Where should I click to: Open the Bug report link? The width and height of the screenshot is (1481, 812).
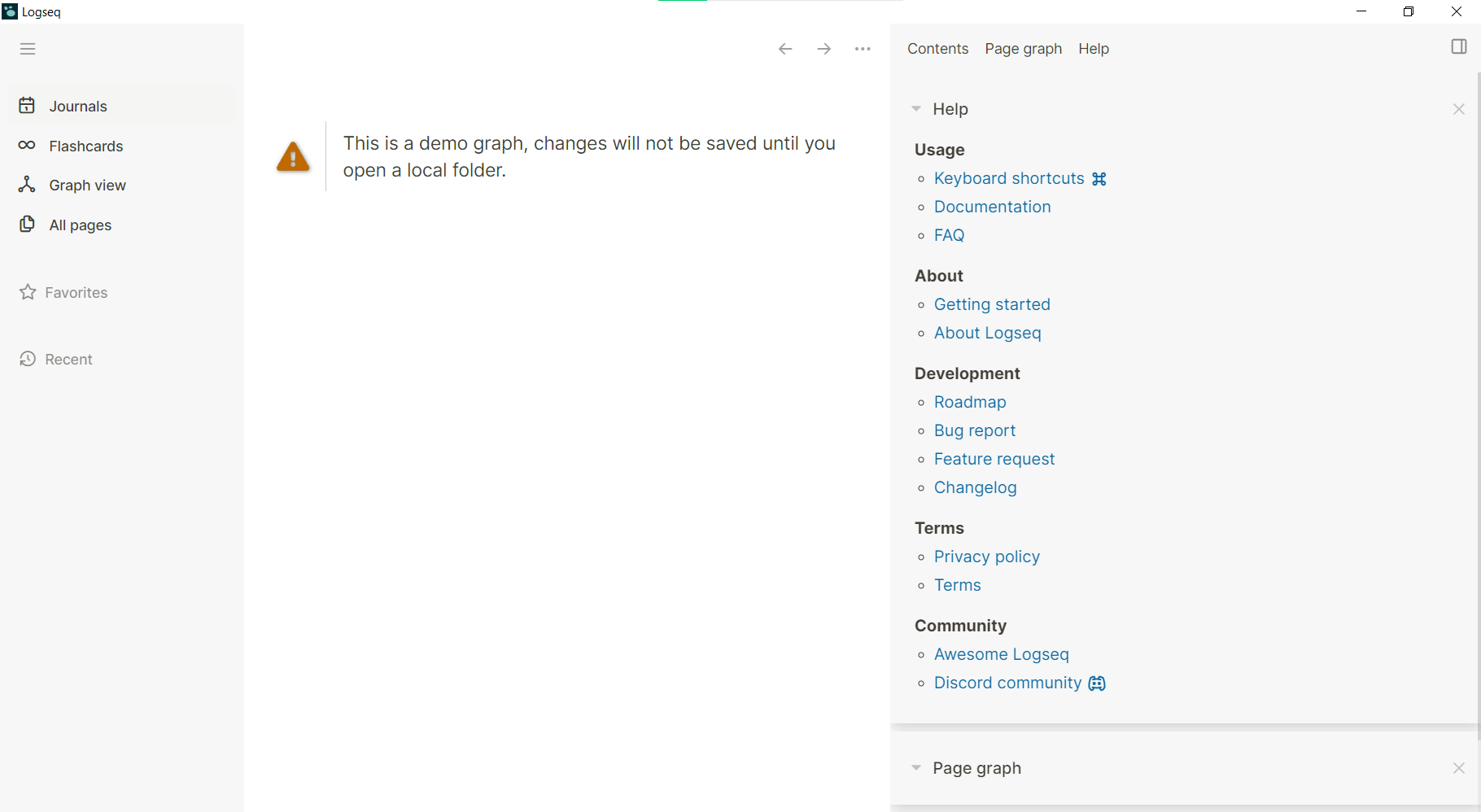pos(975,430)
